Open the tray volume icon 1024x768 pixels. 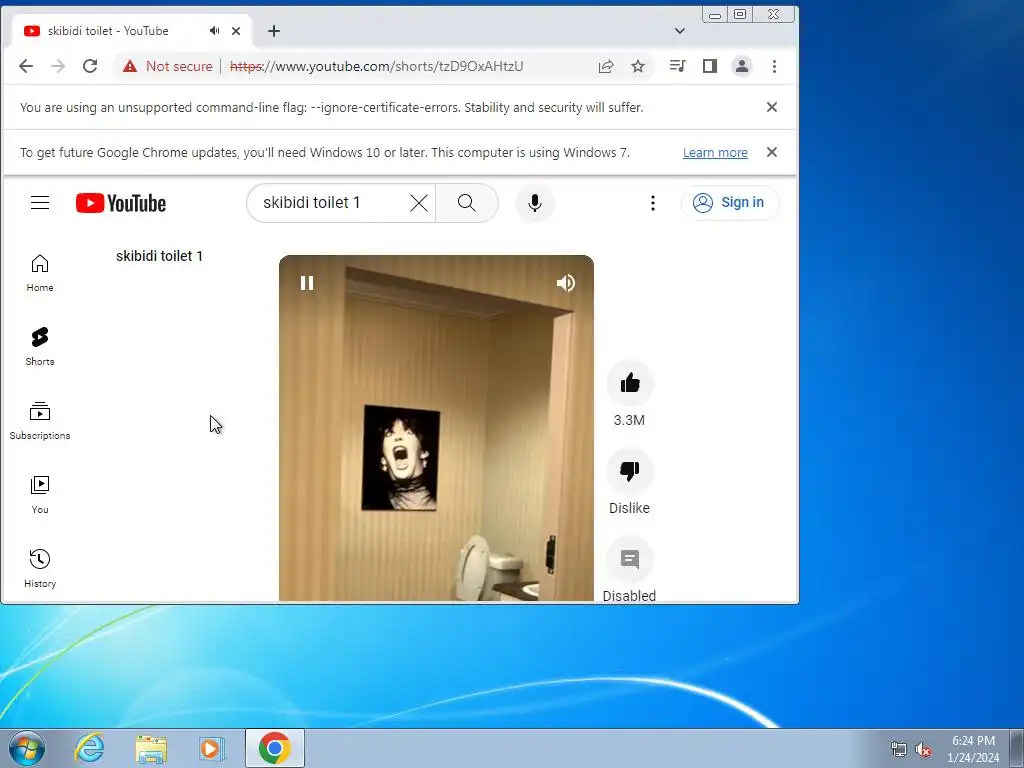point(923,750)
